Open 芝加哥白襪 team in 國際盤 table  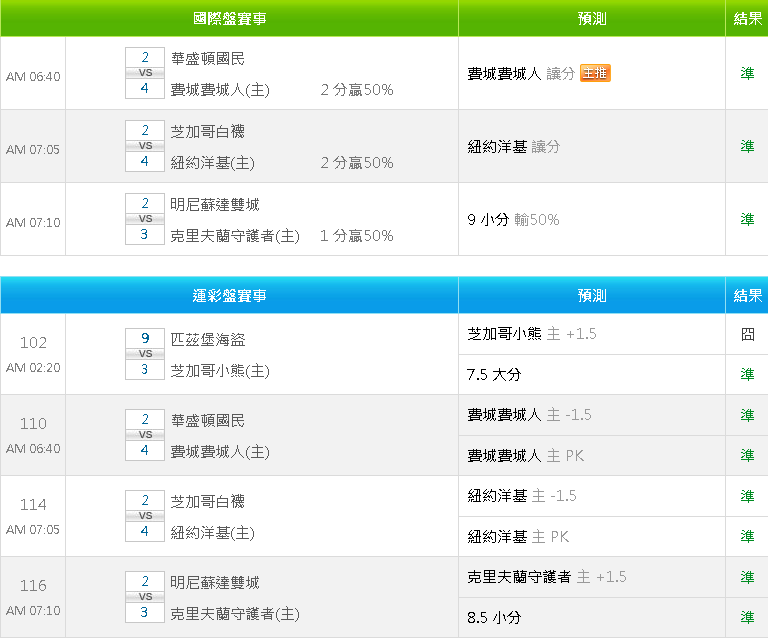tap(208, 131)
